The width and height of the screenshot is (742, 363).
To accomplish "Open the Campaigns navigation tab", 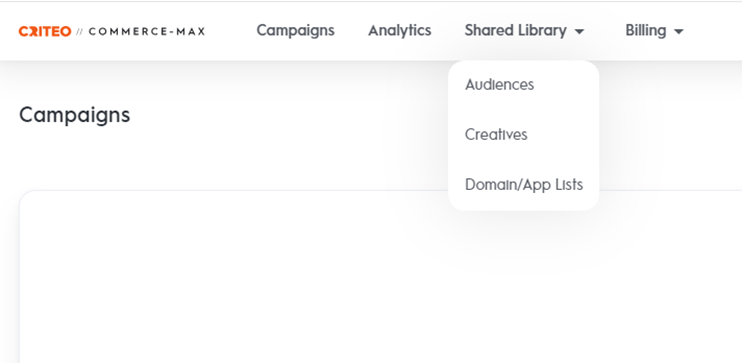I will (x=295, y=31).
